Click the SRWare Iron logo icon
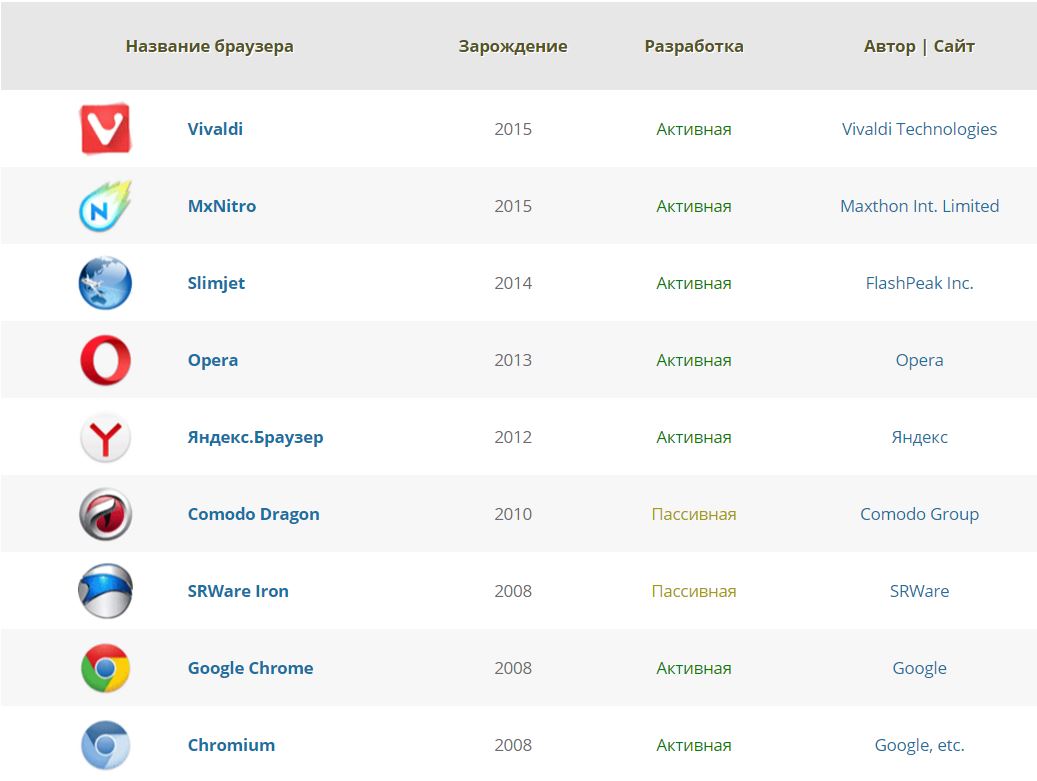The height and width of the screenshot is (781, 1037). (105, 591)
